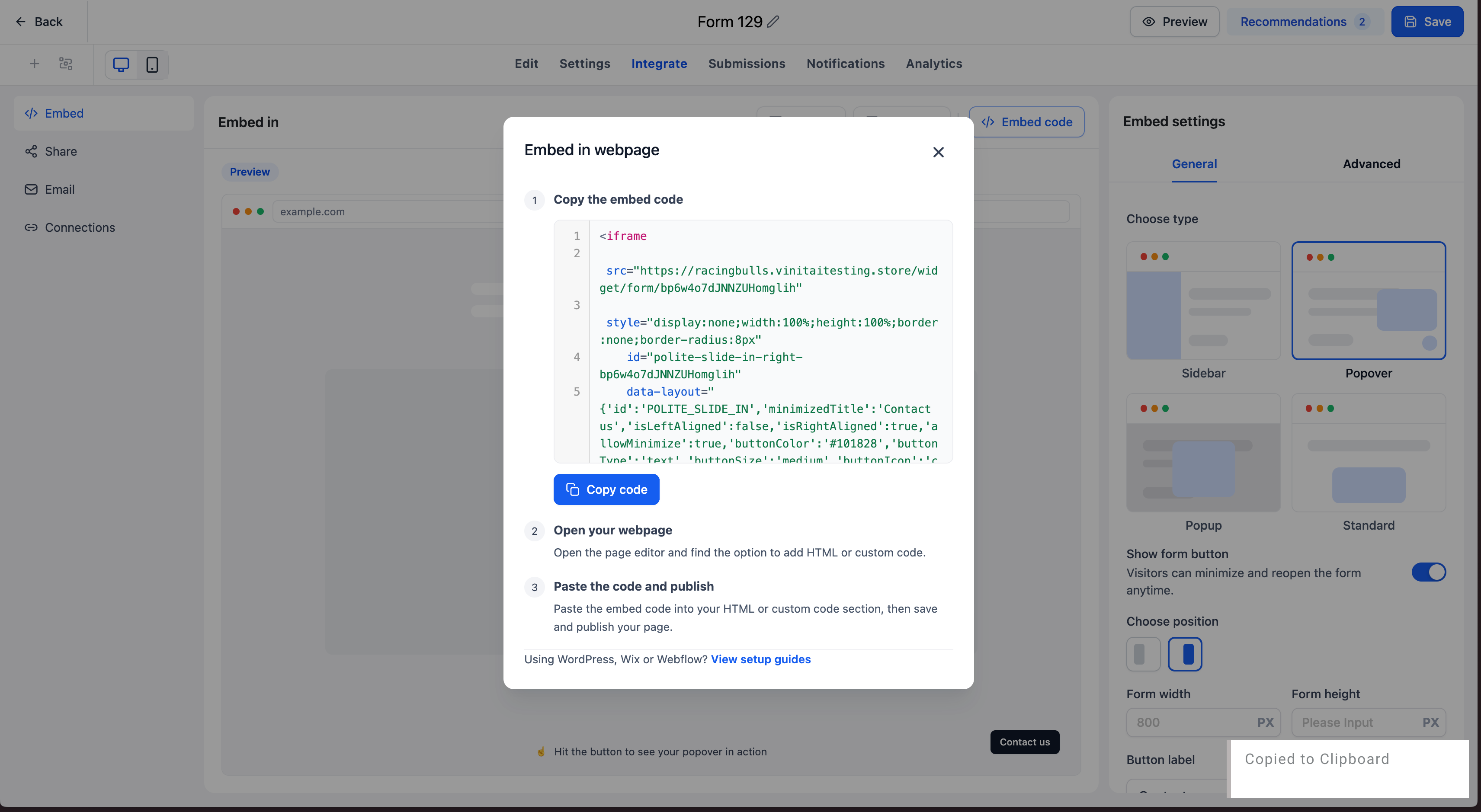Click the Contact us popover button
Image resolution: width=1481 pixels, height=812 pixels.
1025,742
